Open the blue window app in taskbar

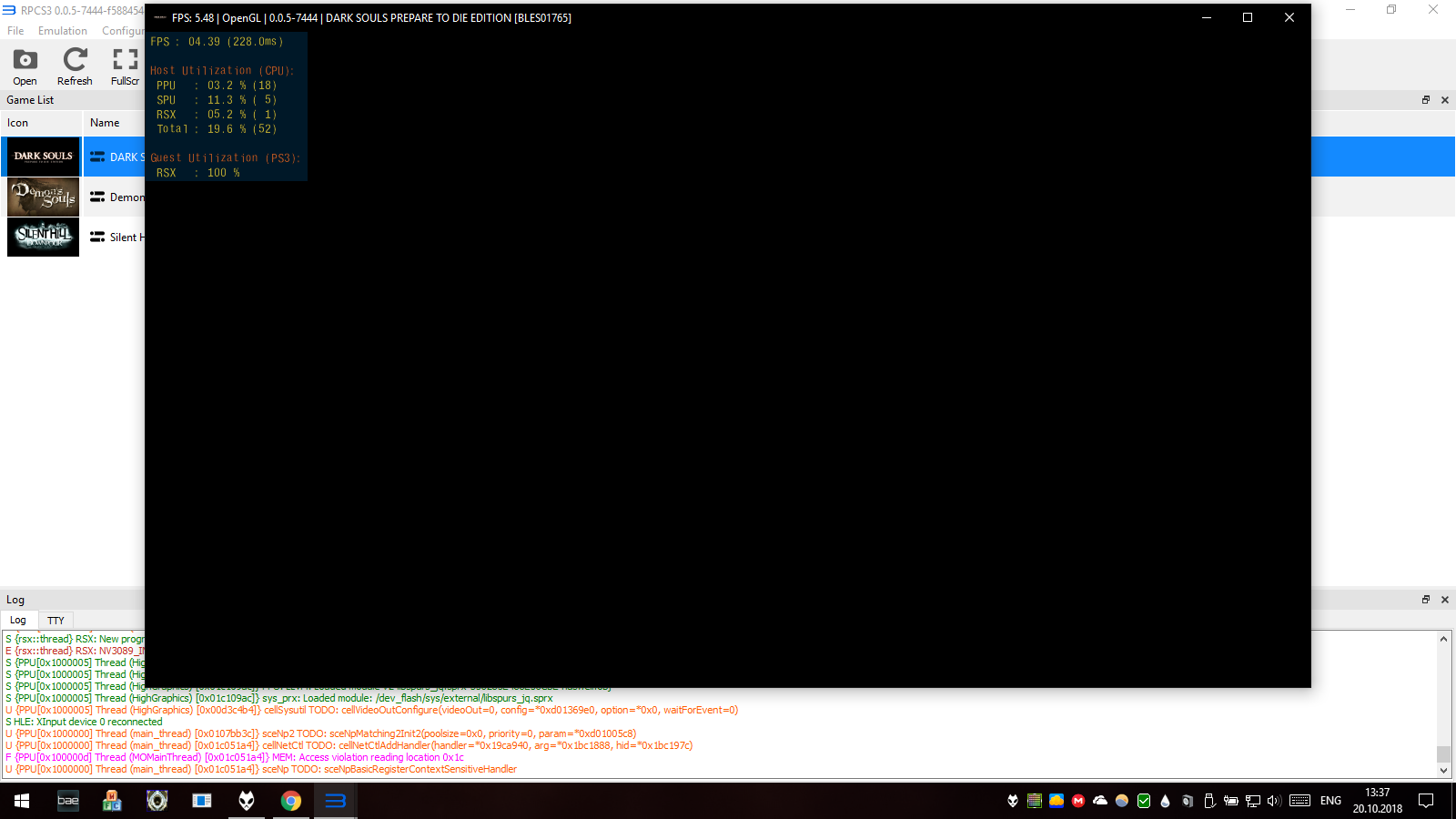pos(202,801)
